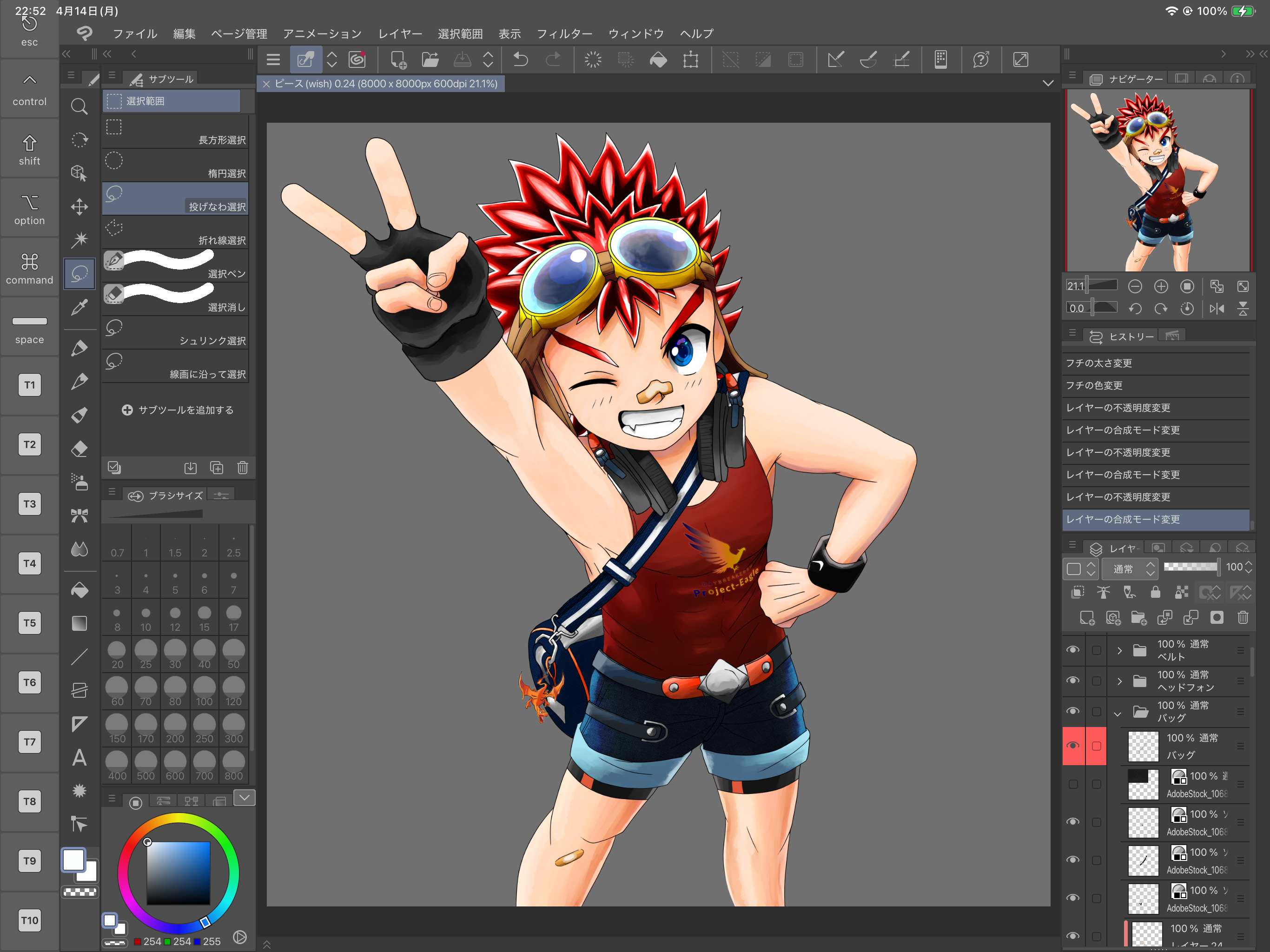This screenshot has width=1270, height=952.
Task: Switch to transparent color swatch
Action: (79, 892)
